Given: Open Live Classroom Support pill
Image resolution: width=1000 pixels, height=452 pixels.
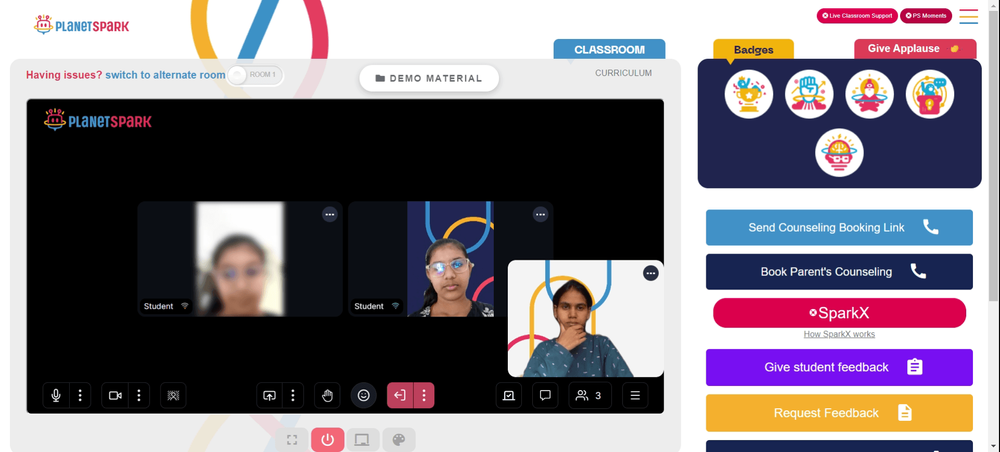Looking at the screenshot, I should tap(857, 16).
